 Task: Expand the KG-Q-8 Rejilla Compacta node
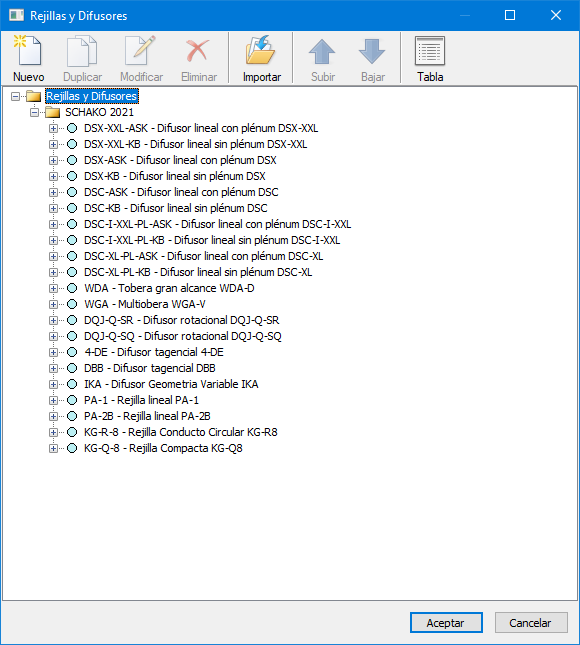(x=53, y=448)
